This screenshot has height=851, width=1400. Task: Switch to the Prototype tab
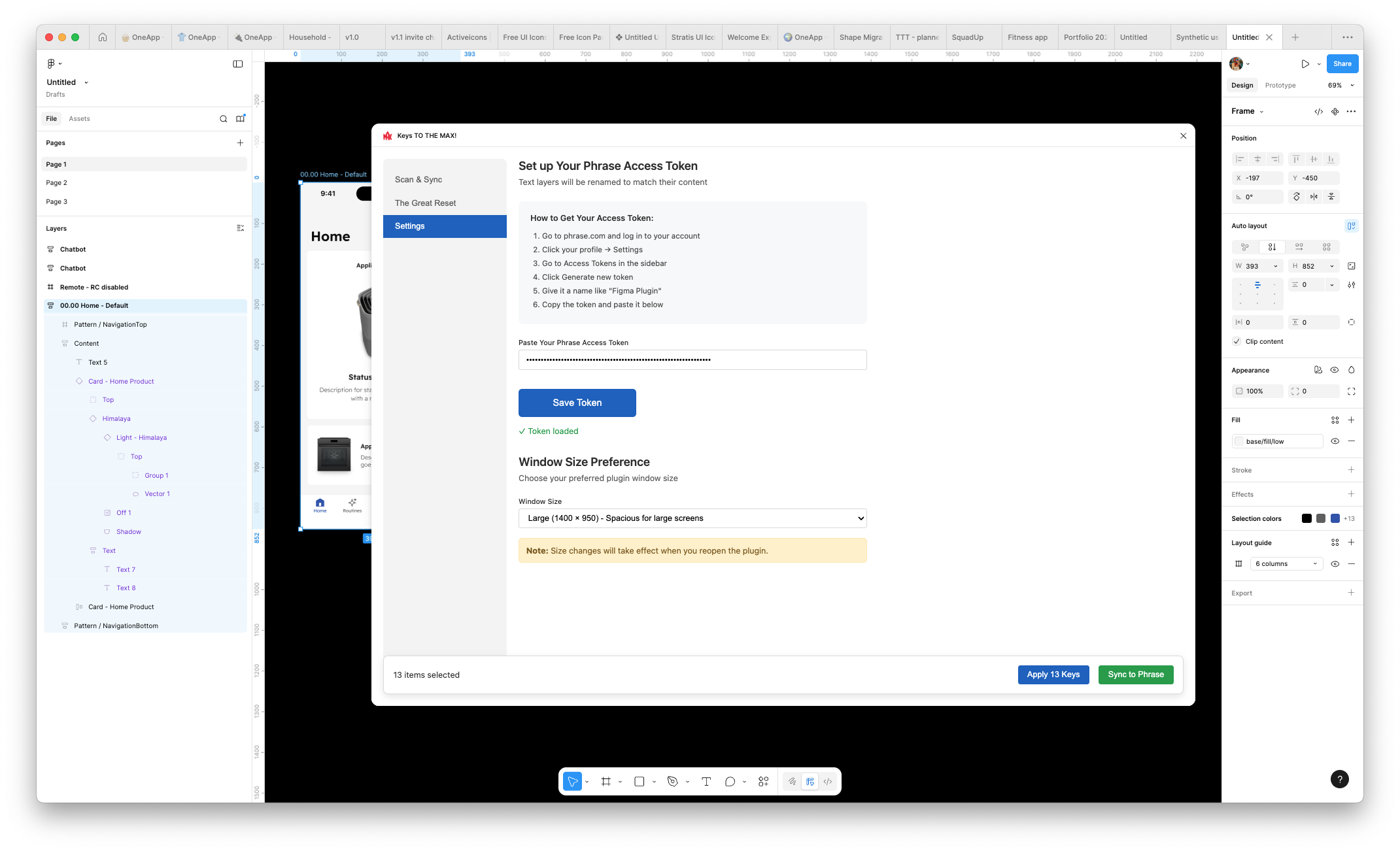click(x=1280, y=86)
